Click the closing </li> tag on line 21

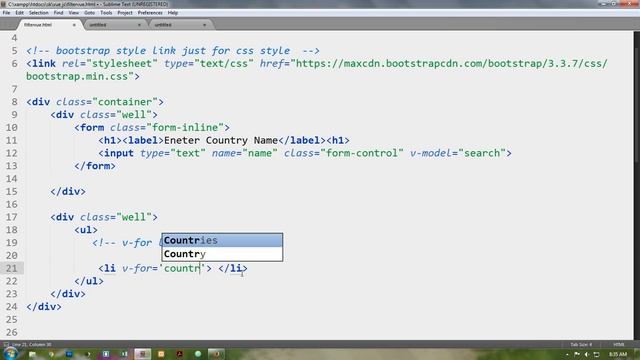(x=233, y=268)
